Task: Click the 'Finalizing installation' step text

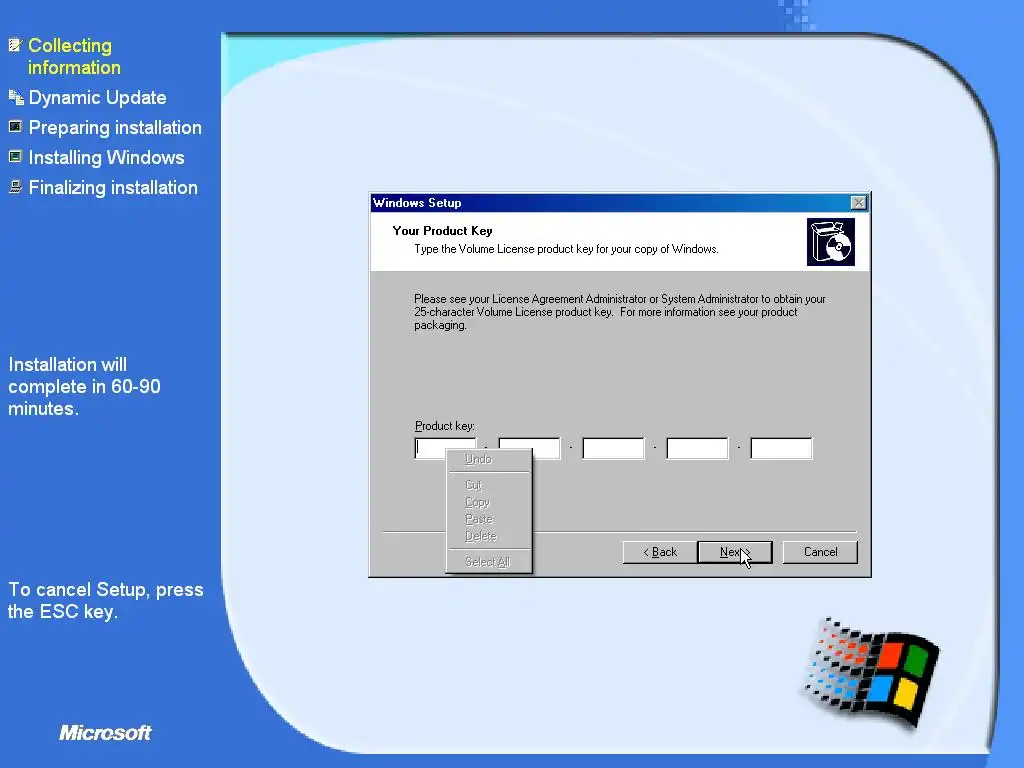Action: coord(113,187)
